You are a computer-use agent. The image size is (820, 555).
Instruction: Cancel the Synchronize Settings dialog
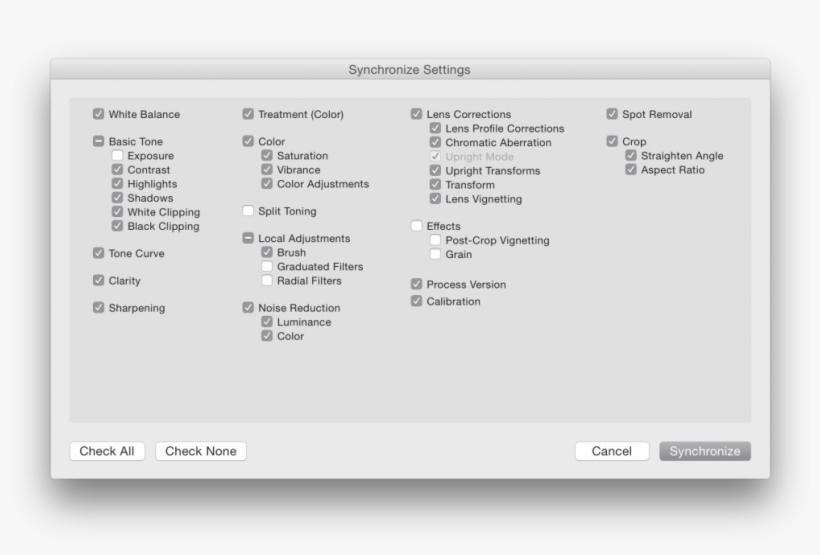(x=611, y=451)
